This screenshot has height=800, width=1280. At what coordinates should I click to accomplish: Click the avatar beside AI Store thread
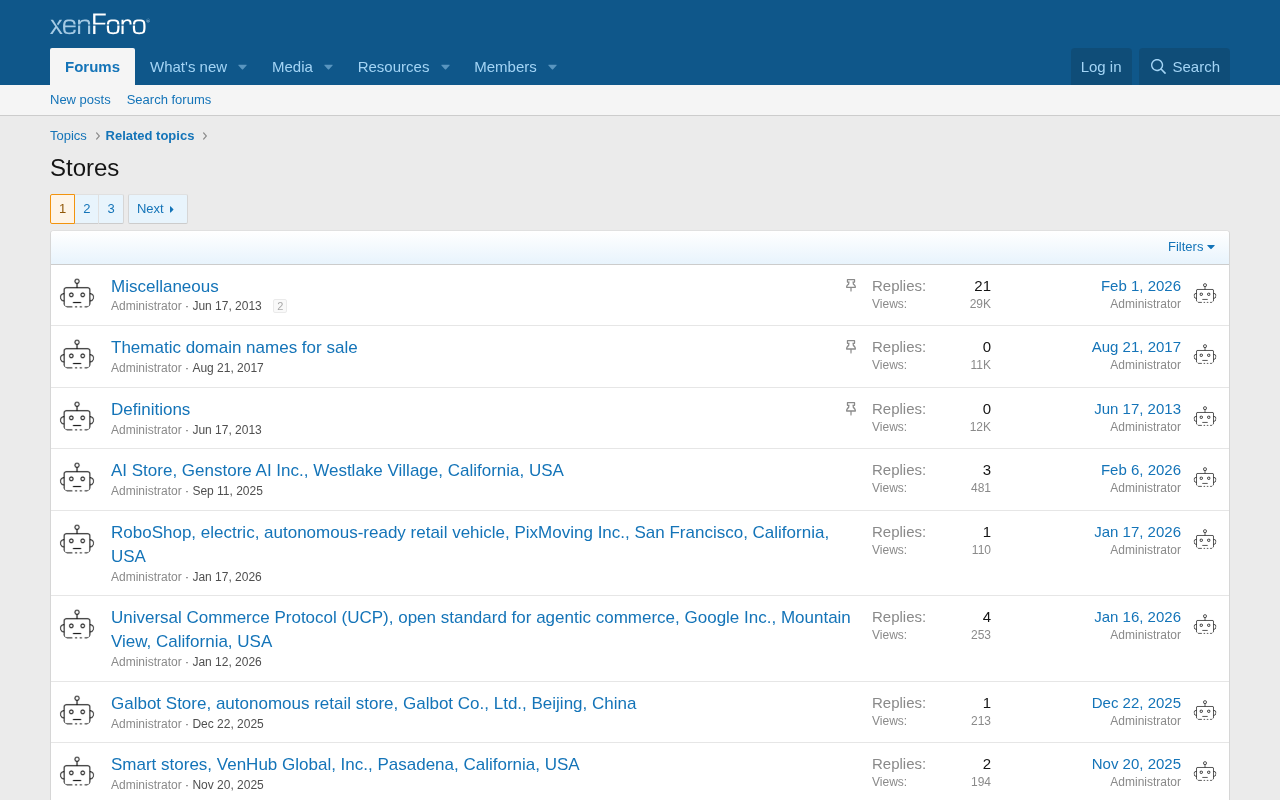click(x=77, y=479)
